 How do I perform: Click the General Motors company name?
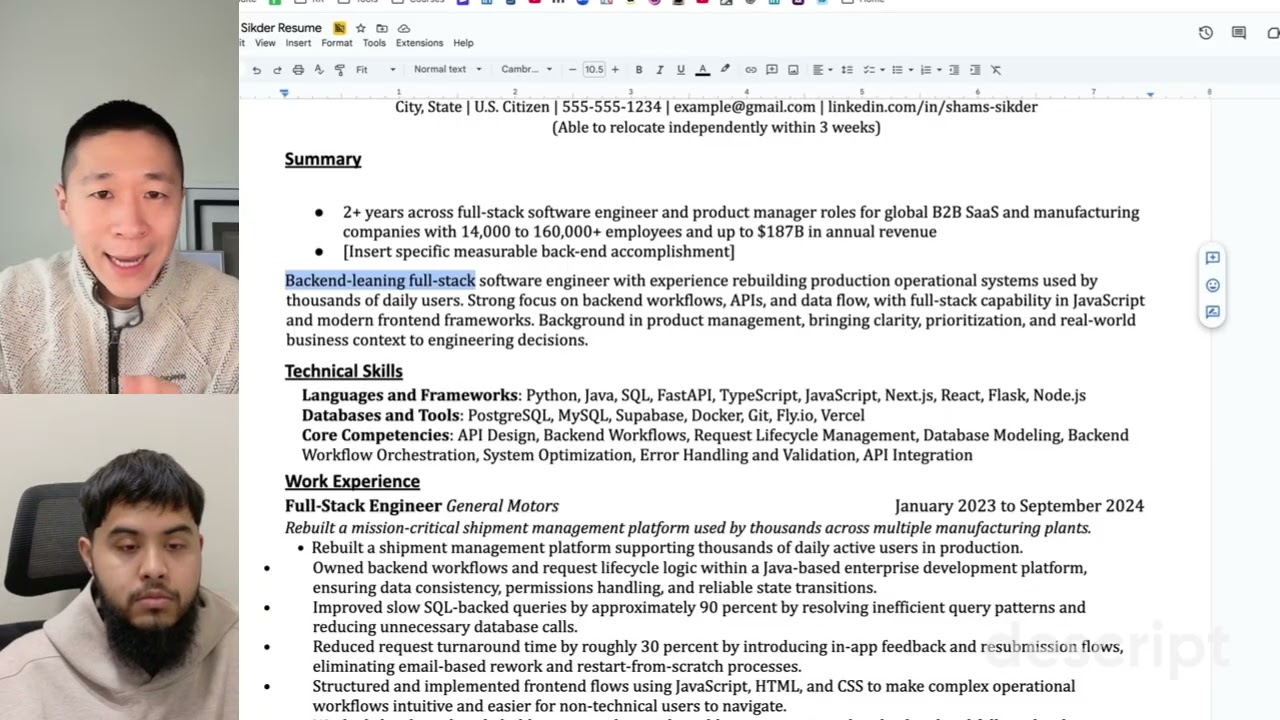[502, 506]
